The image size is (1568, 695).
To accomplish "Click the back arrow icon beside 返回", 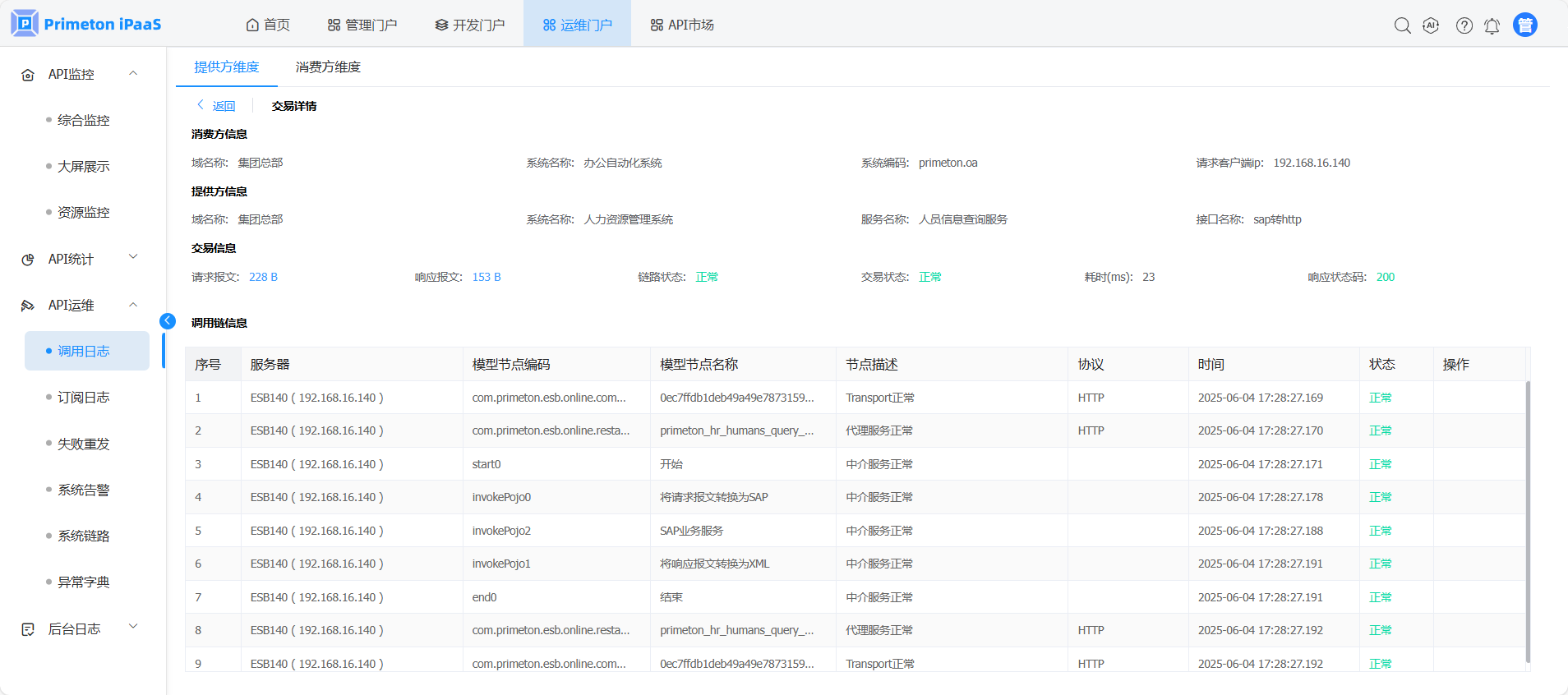I will (x=200, y=105).
